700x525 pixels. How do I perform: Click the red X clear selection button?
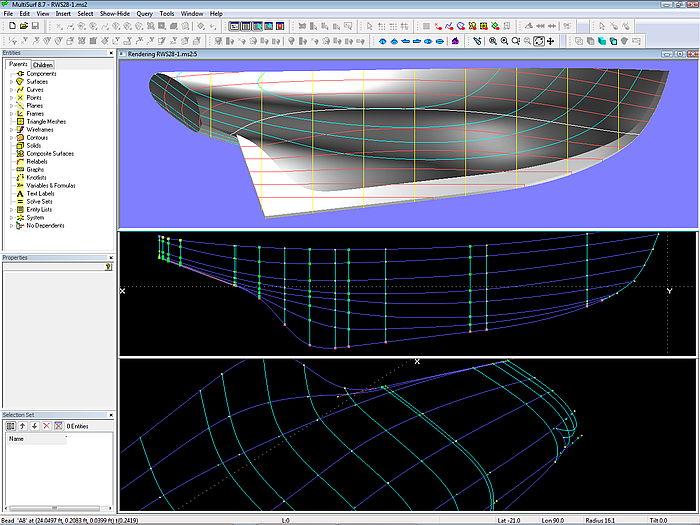point(46,426)
